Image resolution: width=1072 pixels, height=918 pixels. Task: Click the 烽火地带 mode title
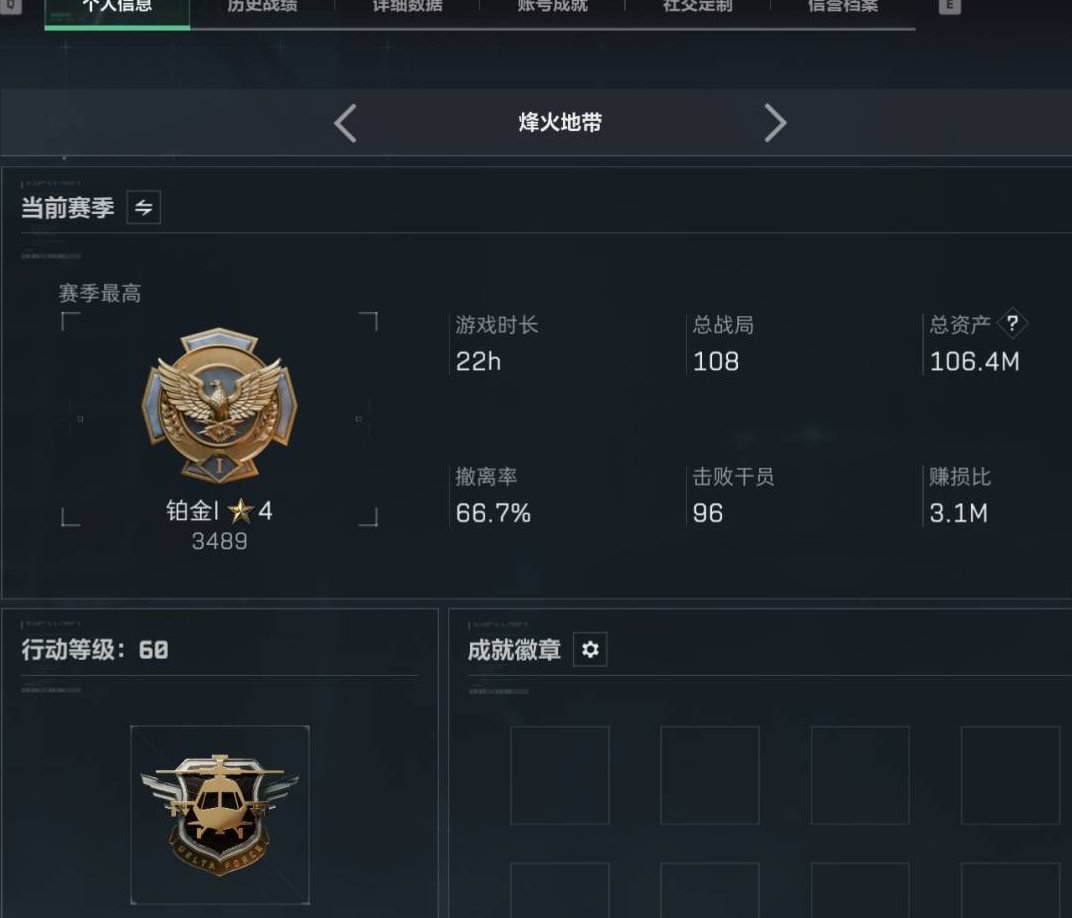[560, 123]
